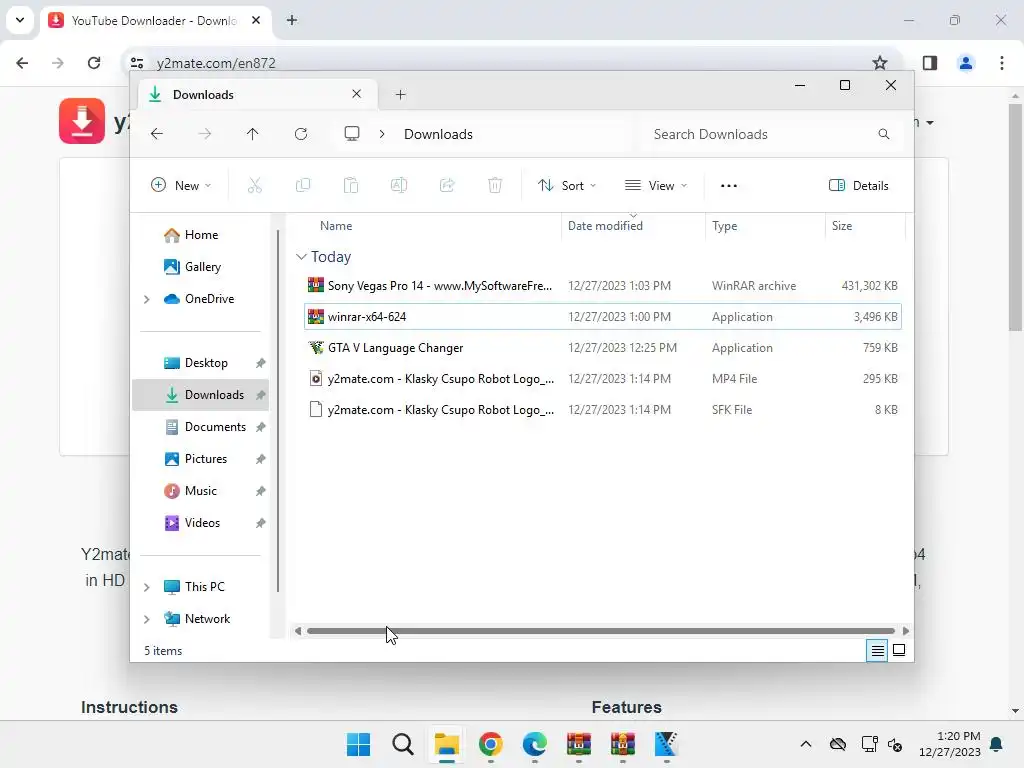1024x768 pixels.
Task: Open a new Chrome tab
Action: point(292,20)
